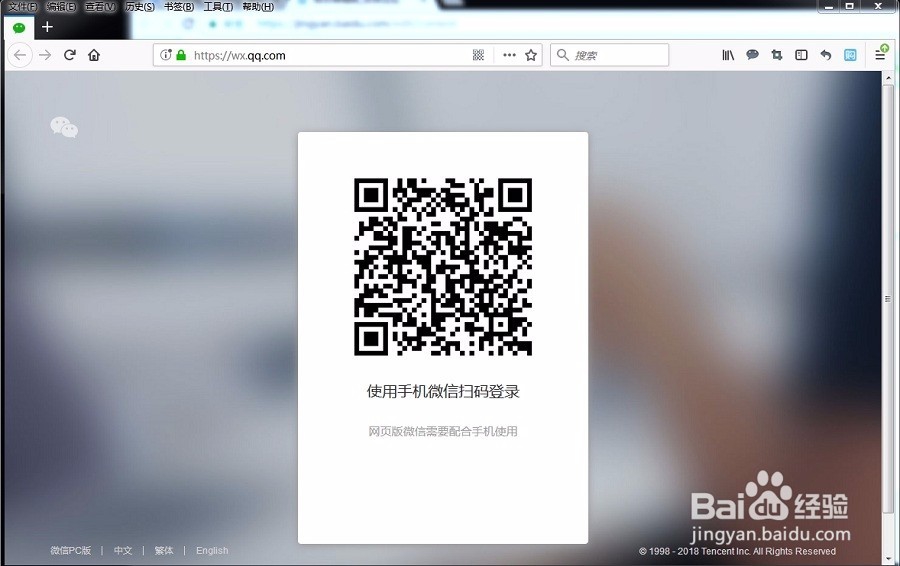Open the 帮助(H) menu

(258, 7)
